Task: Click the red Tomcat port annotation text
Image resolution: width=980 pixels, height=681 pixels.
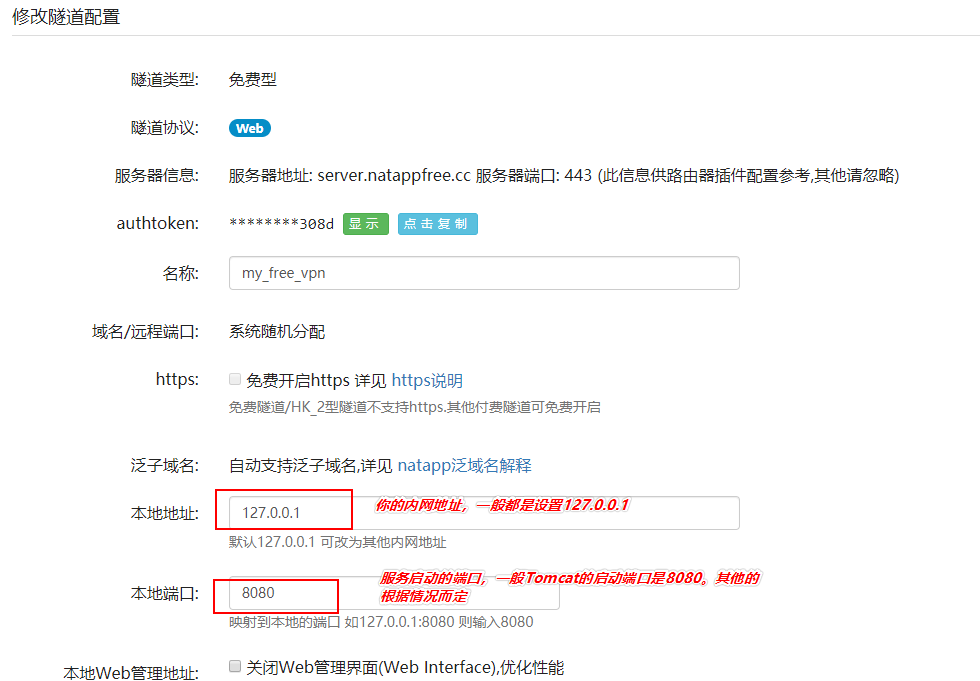Action: click(x=568, y=587)
